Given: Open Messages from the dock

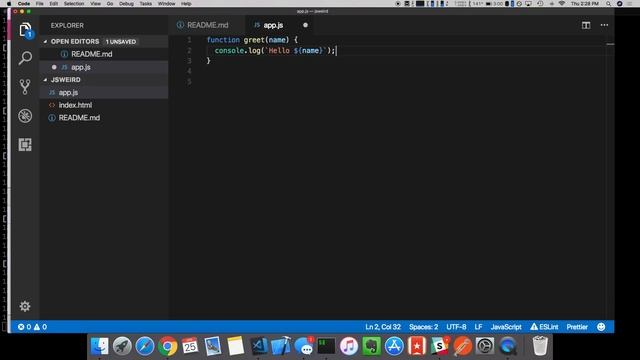Looking at the screenshot, I should click(304, 346).
